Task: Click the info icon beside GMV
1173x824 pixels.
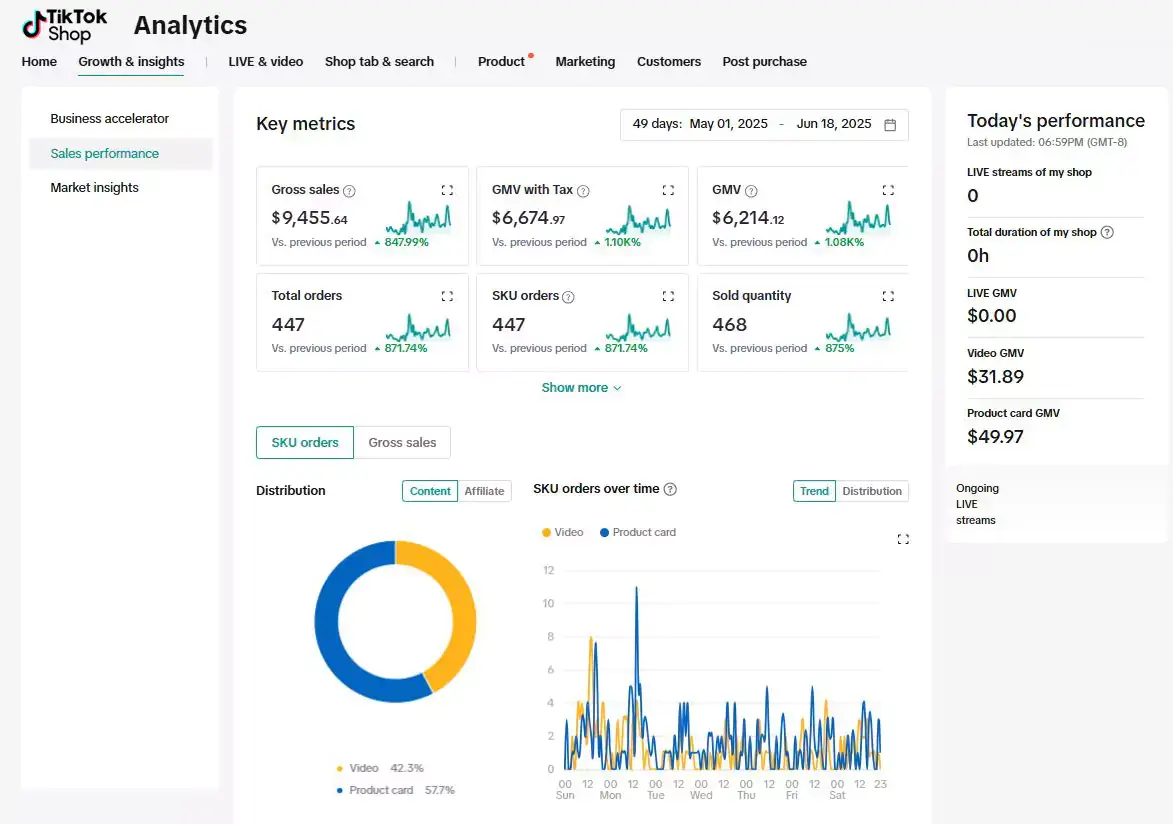Action: tap(751, 191)
